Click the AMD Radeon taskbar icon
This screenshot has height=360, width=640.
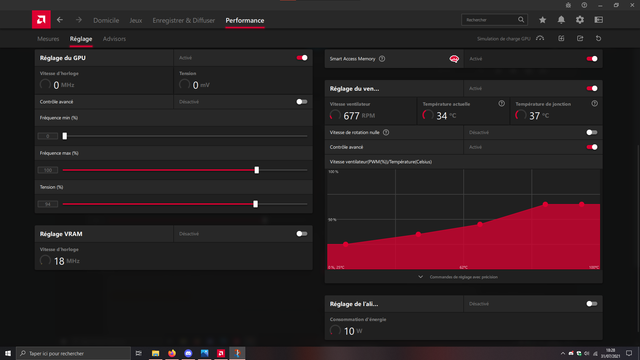[x=221, y=353]
